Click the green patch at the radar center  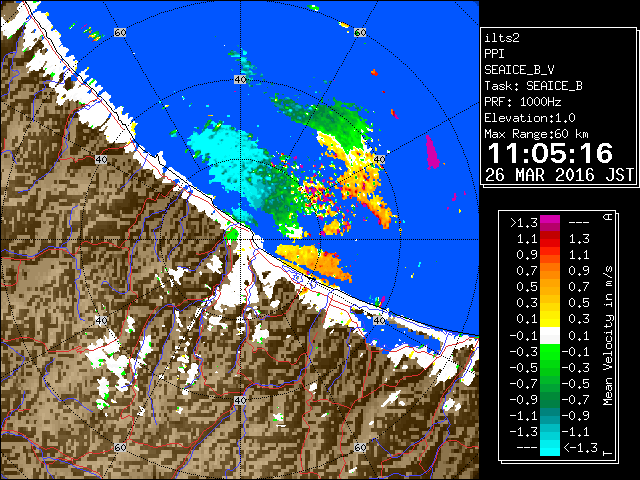(231, 234)
